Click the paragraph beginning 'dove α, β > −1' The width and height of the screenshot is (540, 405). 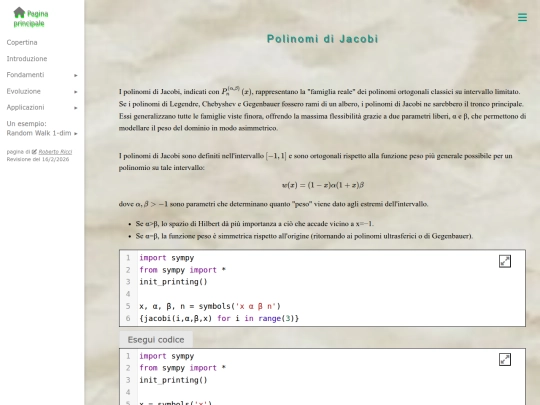pyautogui.click(x=273, y=204)
